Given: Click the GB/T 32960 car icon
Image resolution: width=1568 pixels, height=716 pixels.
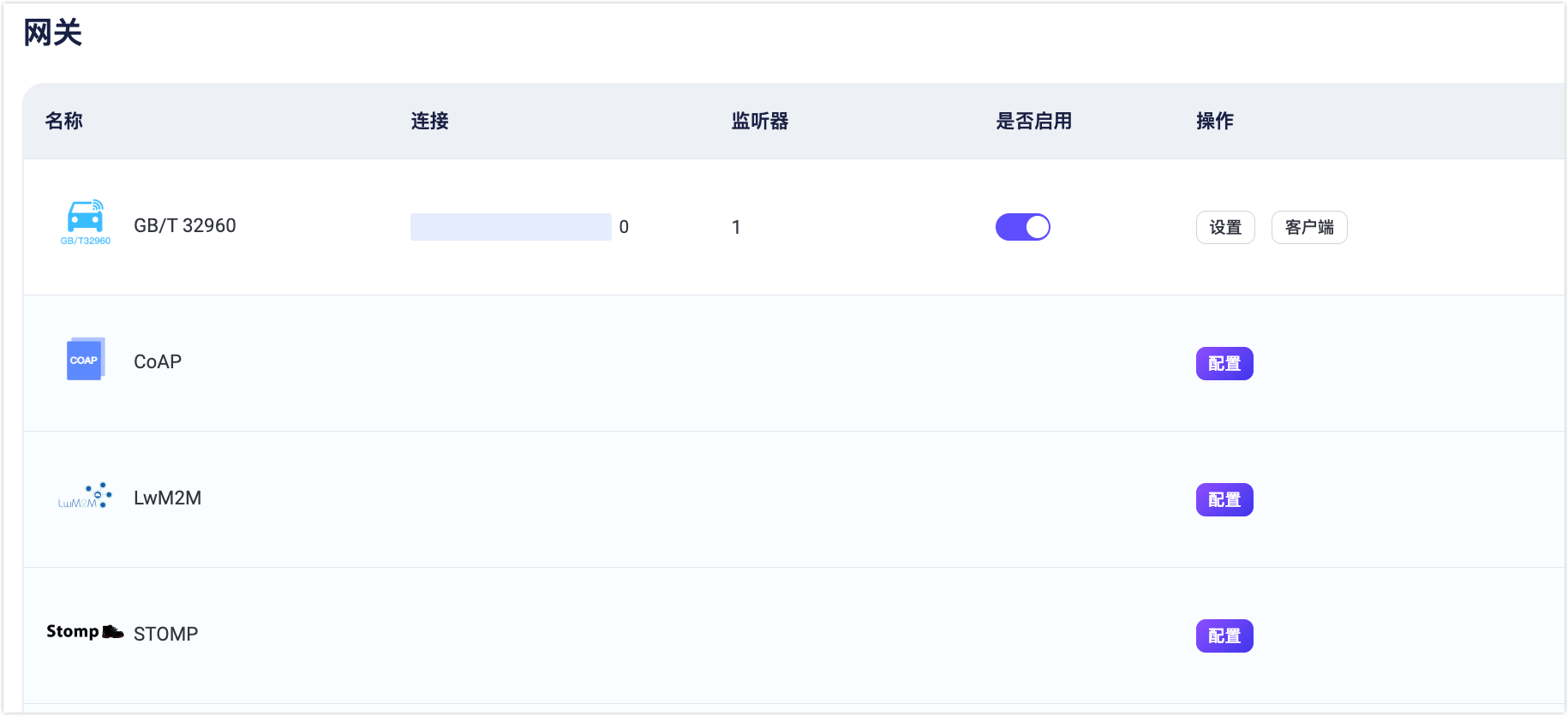Looking at the screenshot, I should [86, 222].
